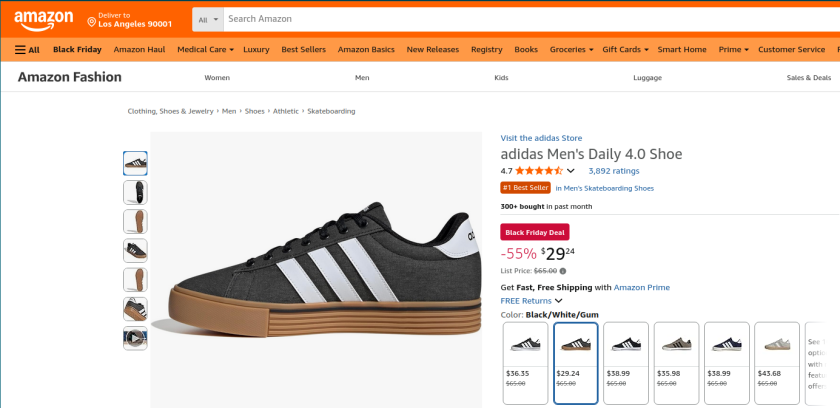Open the Best Sellers nav item
This screenshot has width=840, height=408.
304,49
